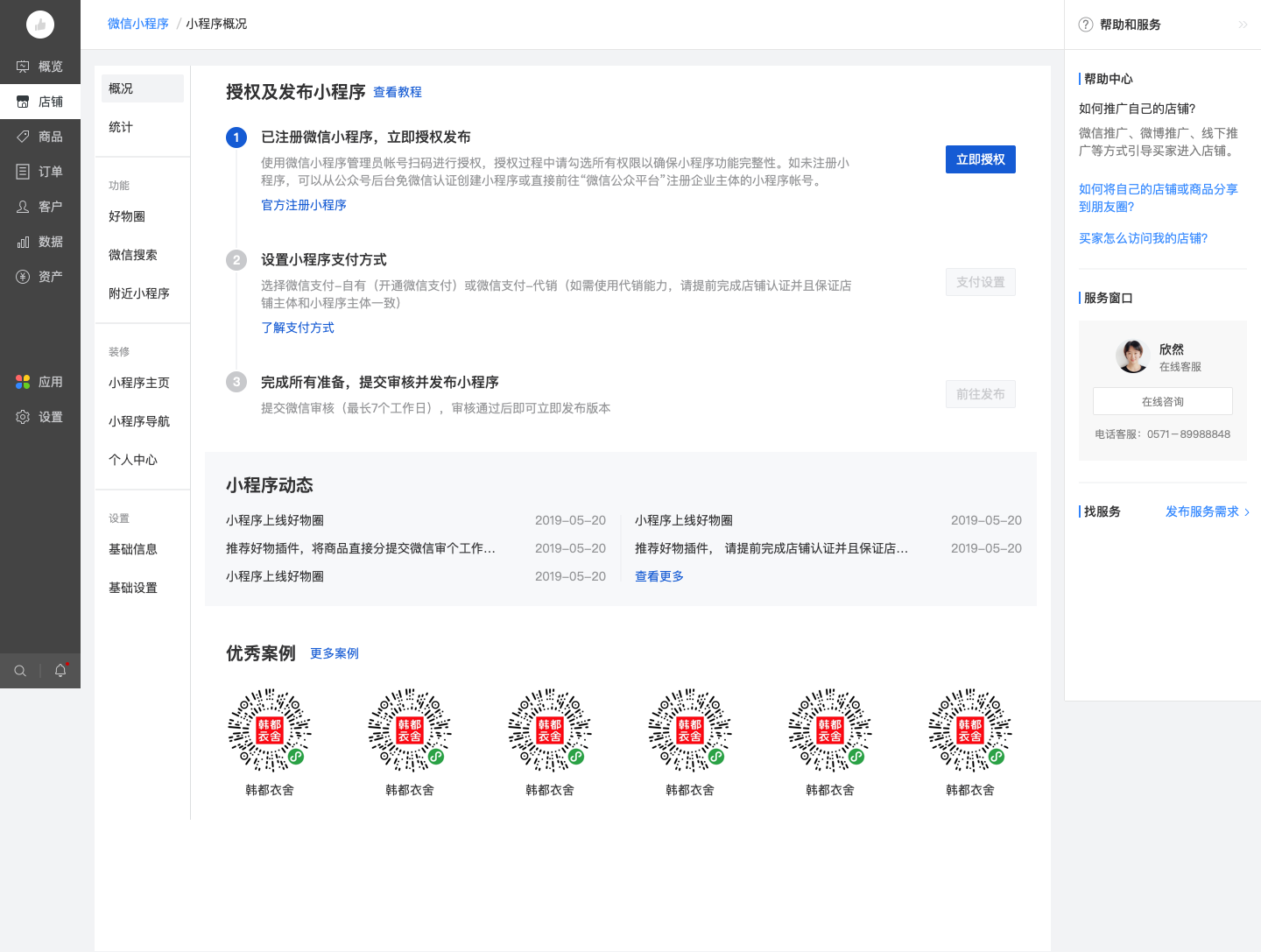Screen dimensions: 1261x952
Task: Click 如何推广自己的店铺 help question
Action: point(1138,109)
